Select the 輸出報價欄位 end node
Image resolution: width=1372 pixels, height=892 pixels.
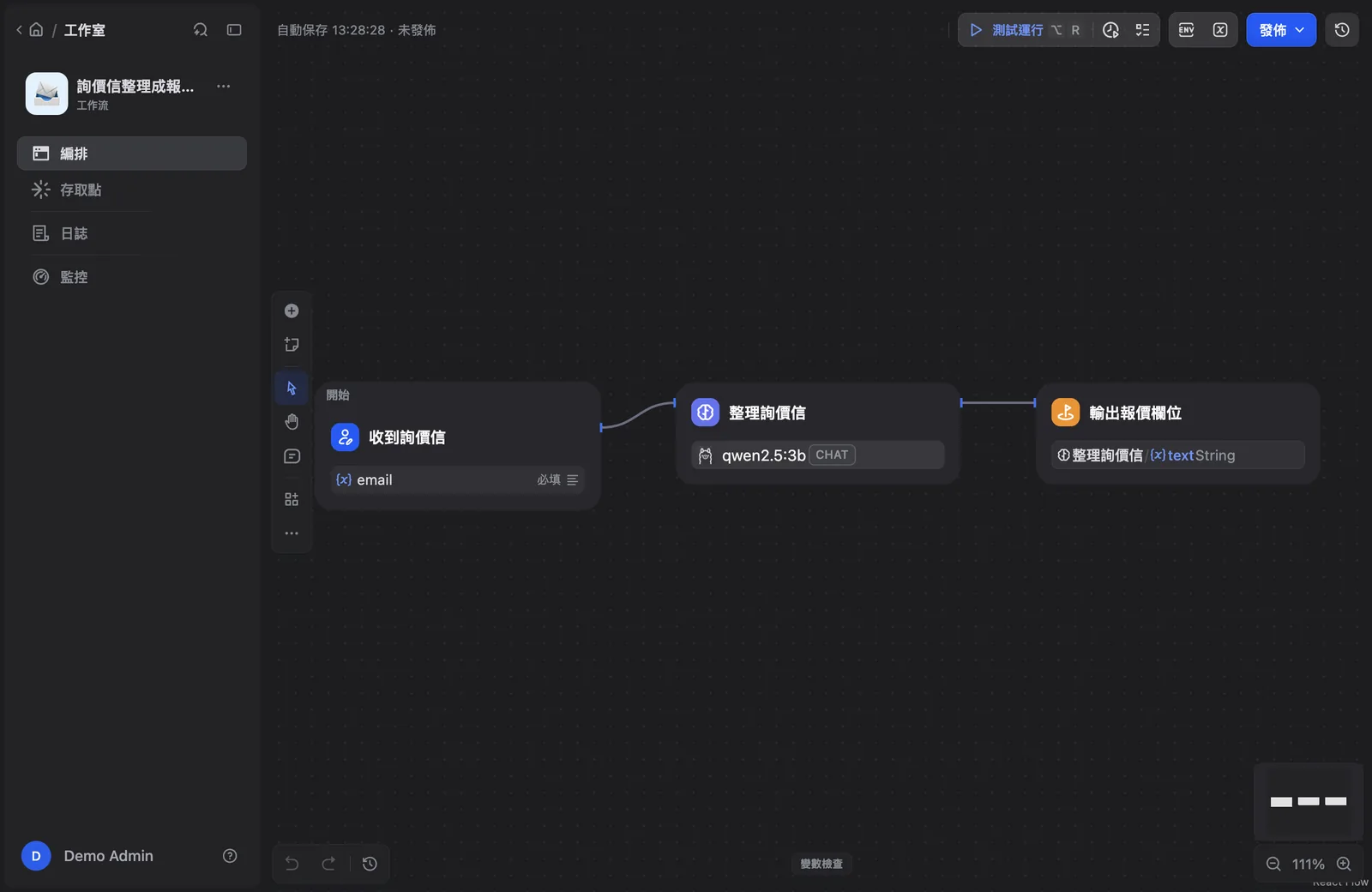pyautogui.click(x=1178, y=433)
